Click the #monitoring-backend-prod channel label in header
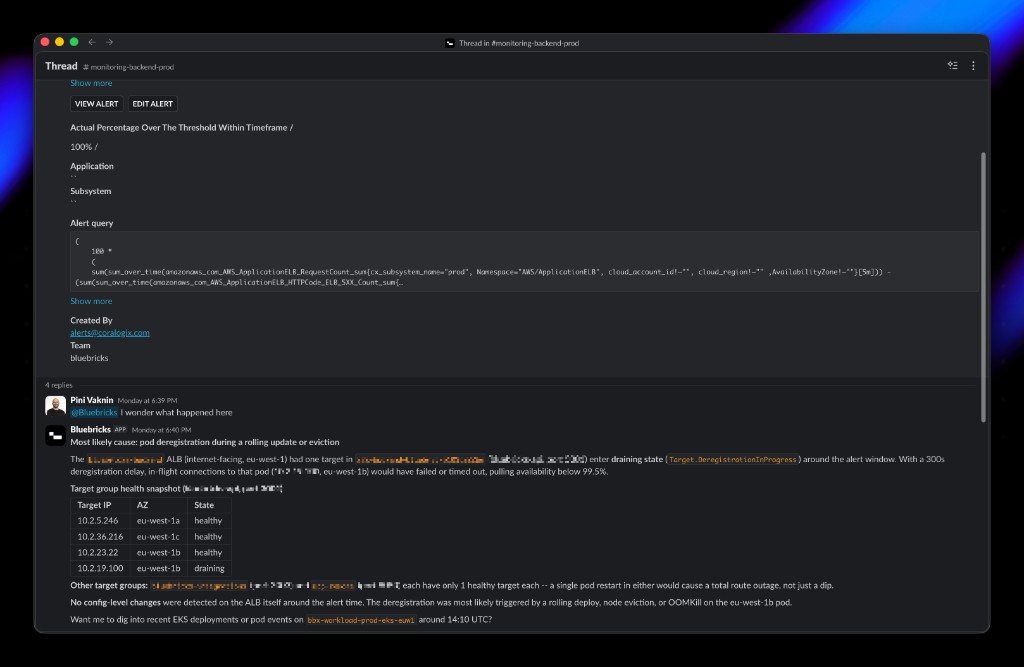This screenshot has width=1024, height=667. pyautogui.click(x=129, y=67)
